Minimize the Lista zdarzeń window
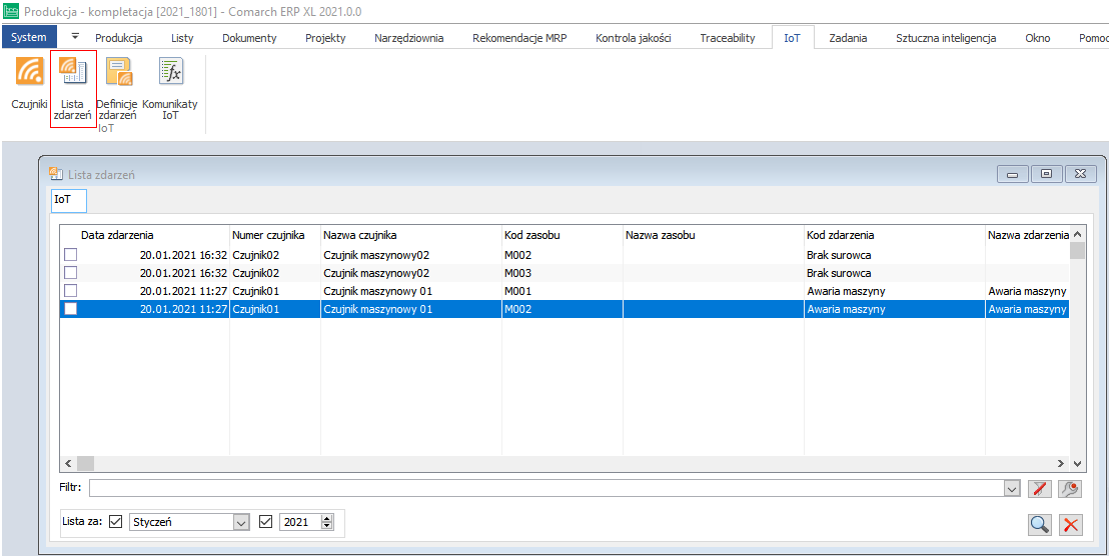This screenshot has width=1109, height=556. [1012, 174]
